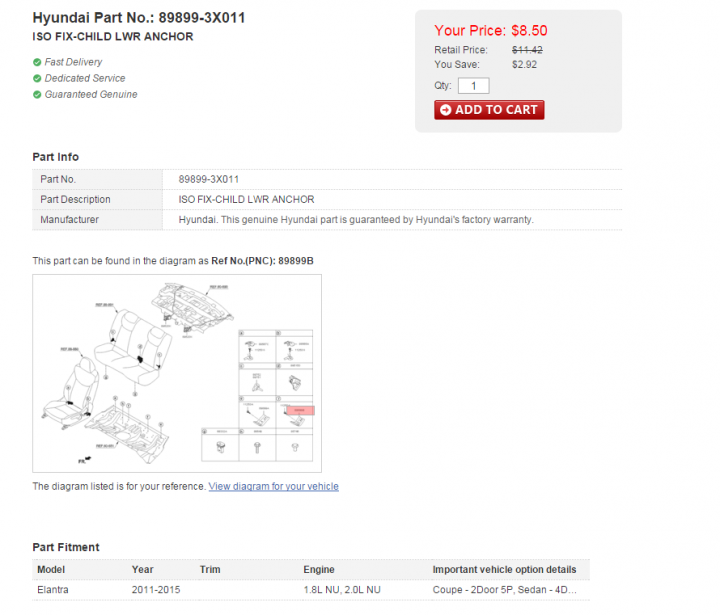Open View diagram for your vehicle link

pyautogui.click(x=274, y=486)
